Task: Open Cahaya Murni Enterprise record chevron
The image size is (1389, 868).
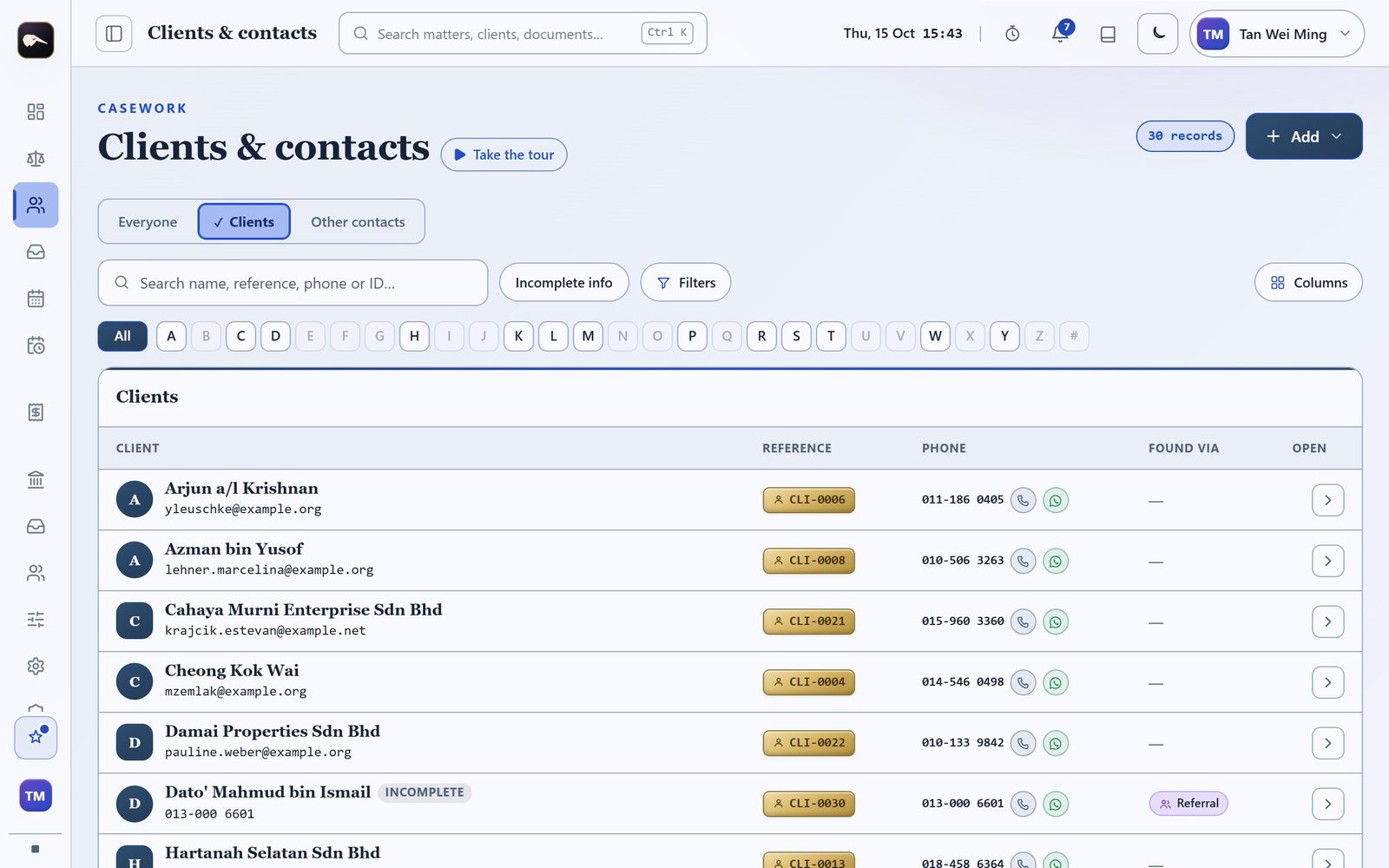Action: pos(1327,621)
